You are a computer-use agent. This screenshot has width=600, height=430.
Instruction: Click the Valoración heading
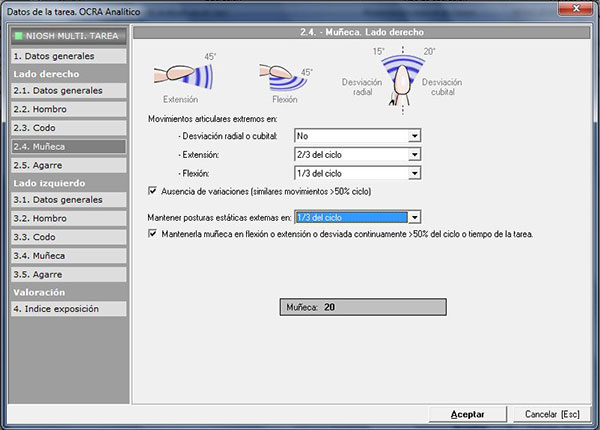39,292
